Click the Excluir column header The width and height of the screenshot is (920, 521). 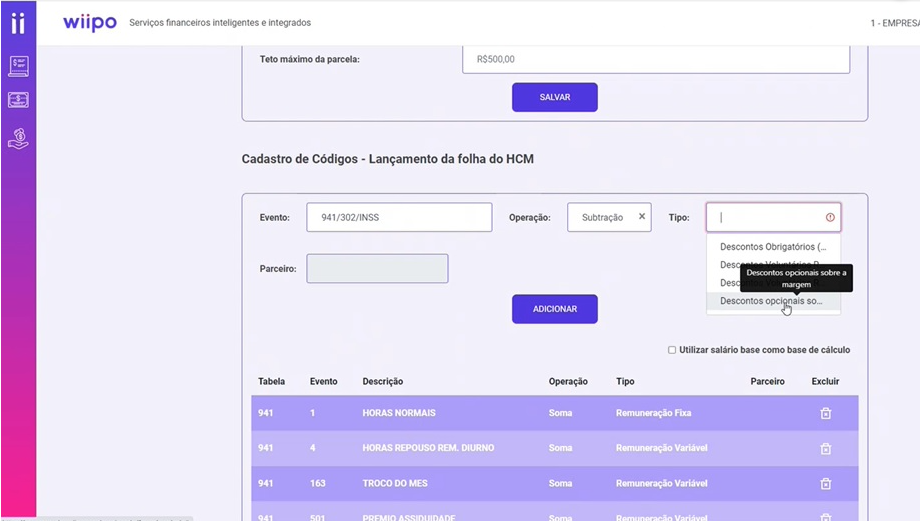pyautogui.click(x=826, y=381)
